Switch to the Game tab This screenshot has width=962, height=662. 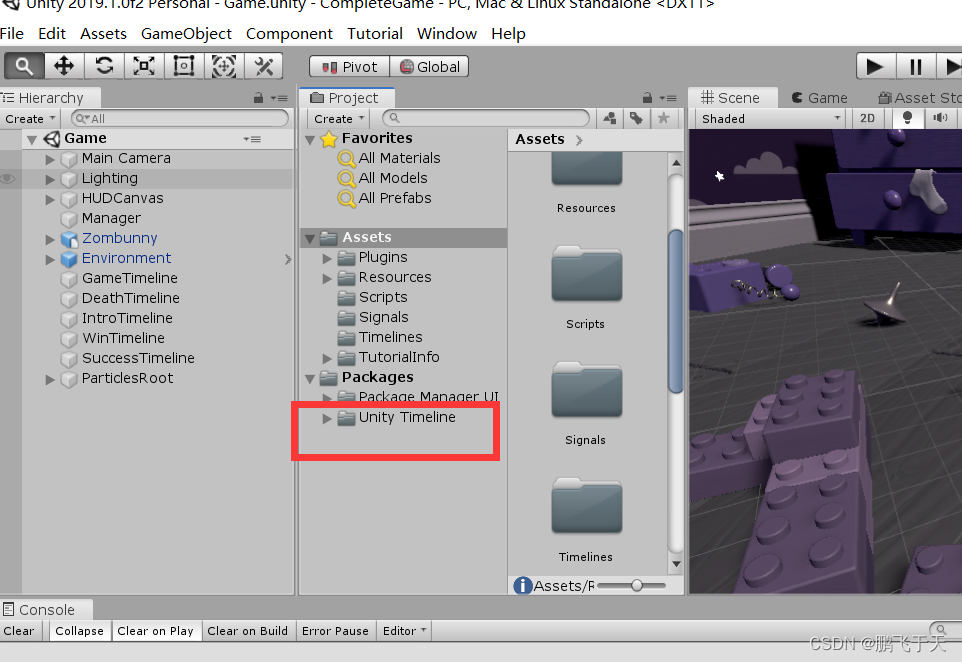coord(820,98)
